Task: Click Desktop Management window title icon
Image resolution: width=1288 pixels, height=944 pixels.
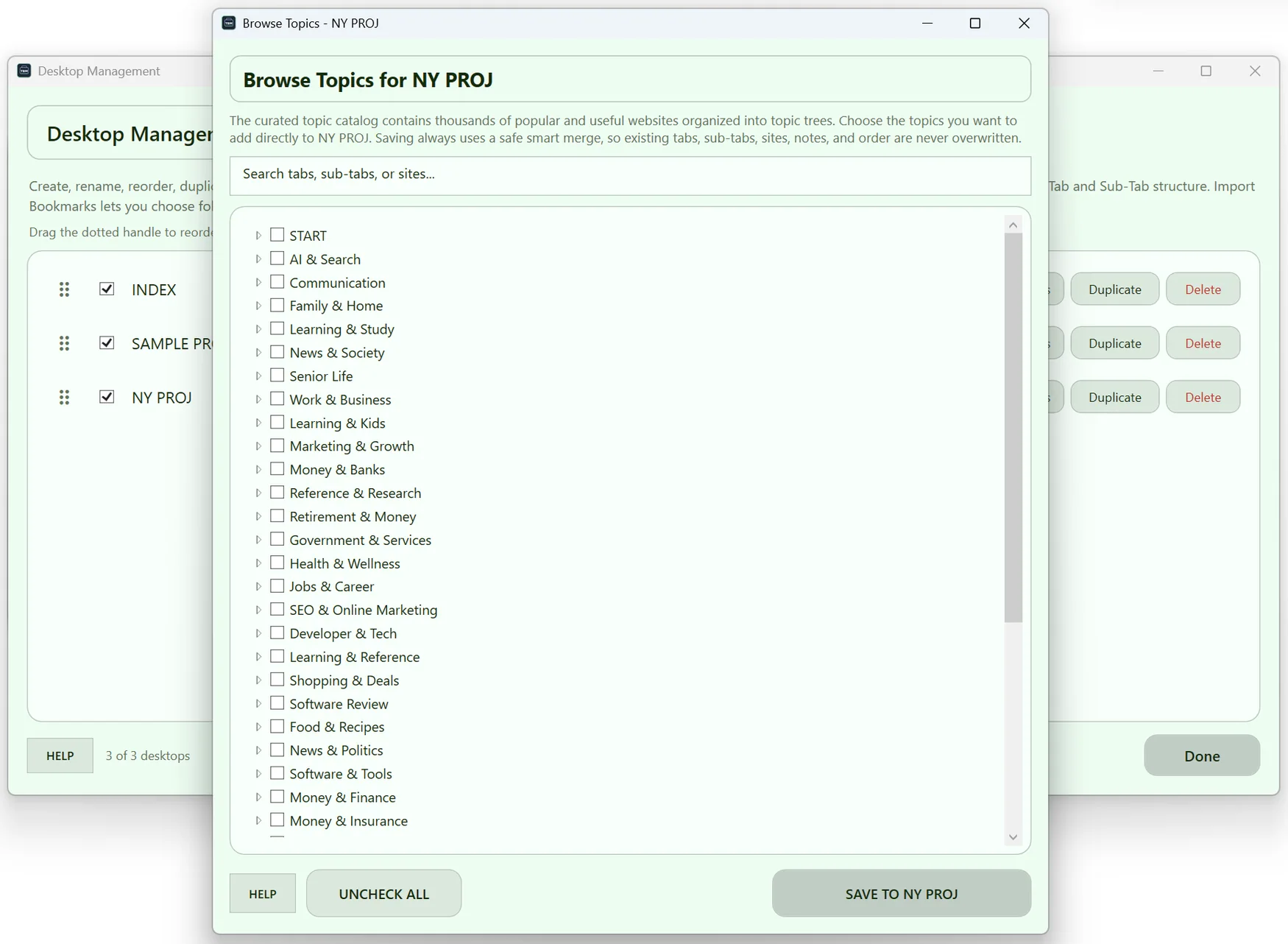Action: point(24,71)
